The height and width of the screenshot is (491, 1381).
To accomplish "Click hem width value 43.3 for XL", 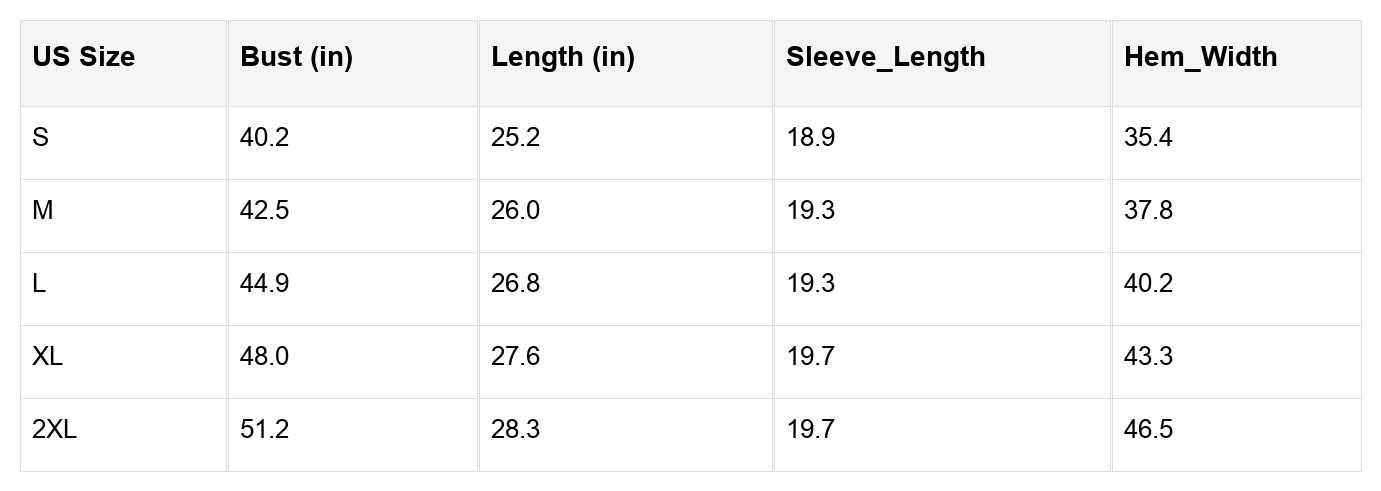I will (x=1148, y=357).
